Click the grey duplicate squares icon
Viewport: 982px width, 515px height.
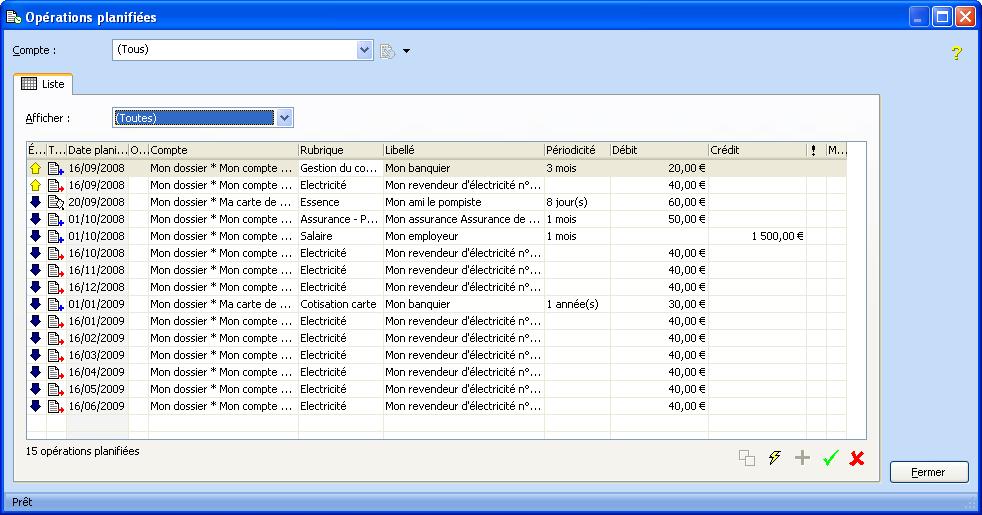(747, 458)
